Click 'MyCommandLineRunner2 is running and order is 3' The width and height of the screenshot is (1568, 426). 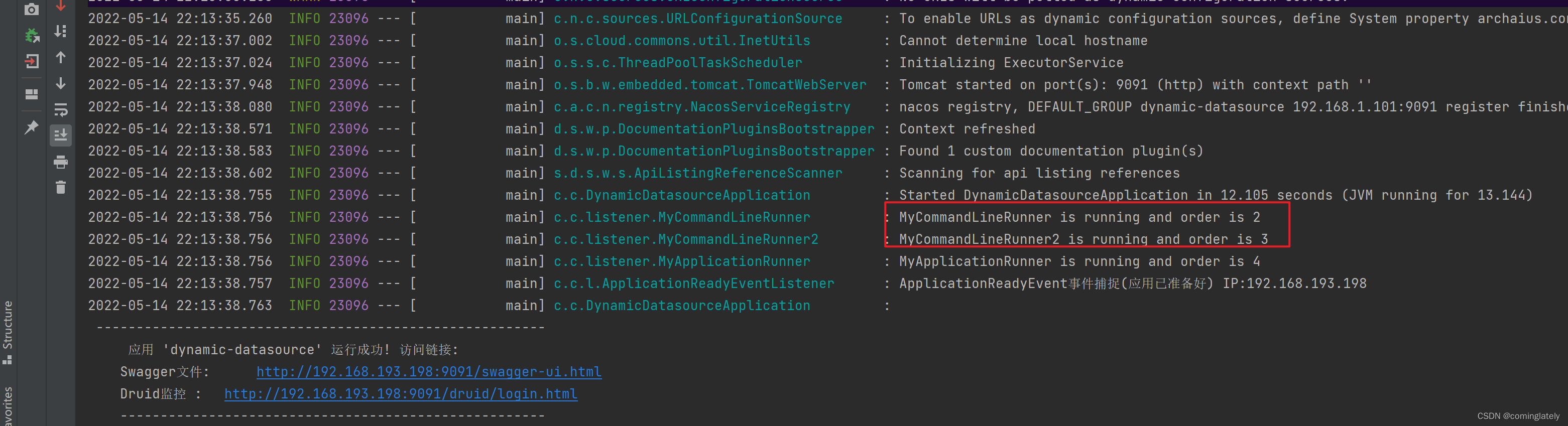(1083, 239)
